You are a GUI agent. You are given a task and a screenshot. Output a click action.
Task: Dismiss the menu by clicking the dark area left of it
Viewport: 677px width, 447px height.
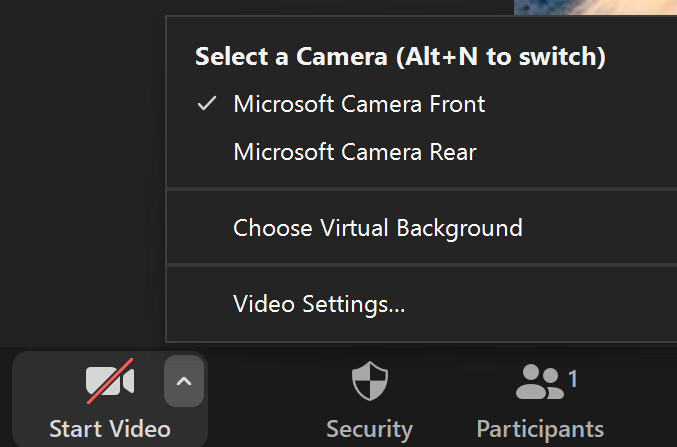[80, 180]
